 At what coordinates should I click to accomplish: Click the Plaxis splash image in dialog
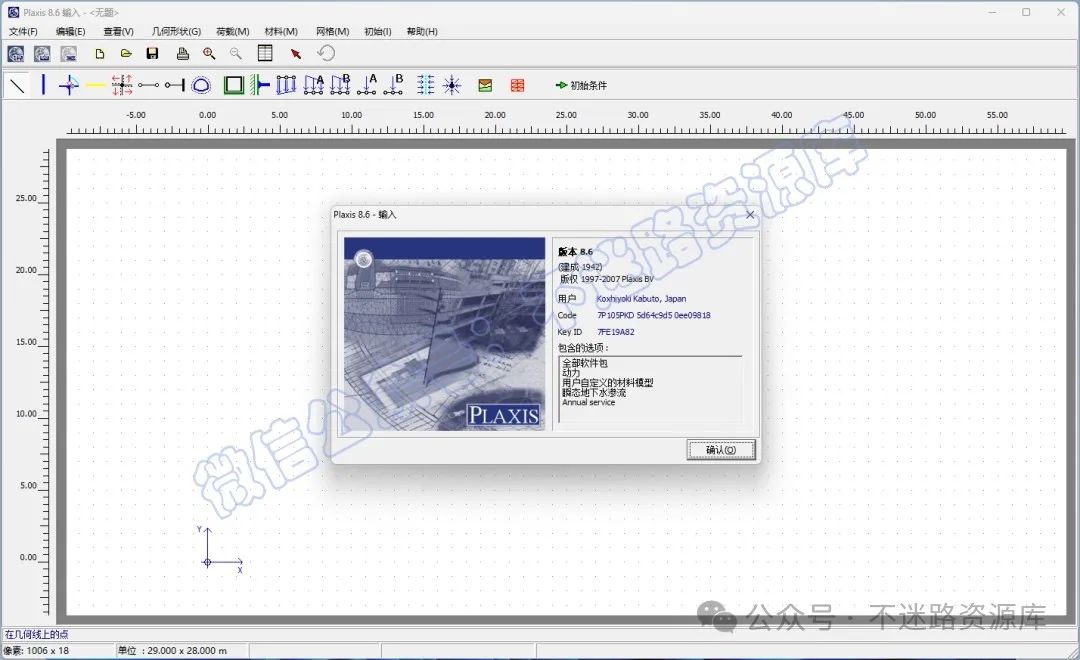click(444, 334)
